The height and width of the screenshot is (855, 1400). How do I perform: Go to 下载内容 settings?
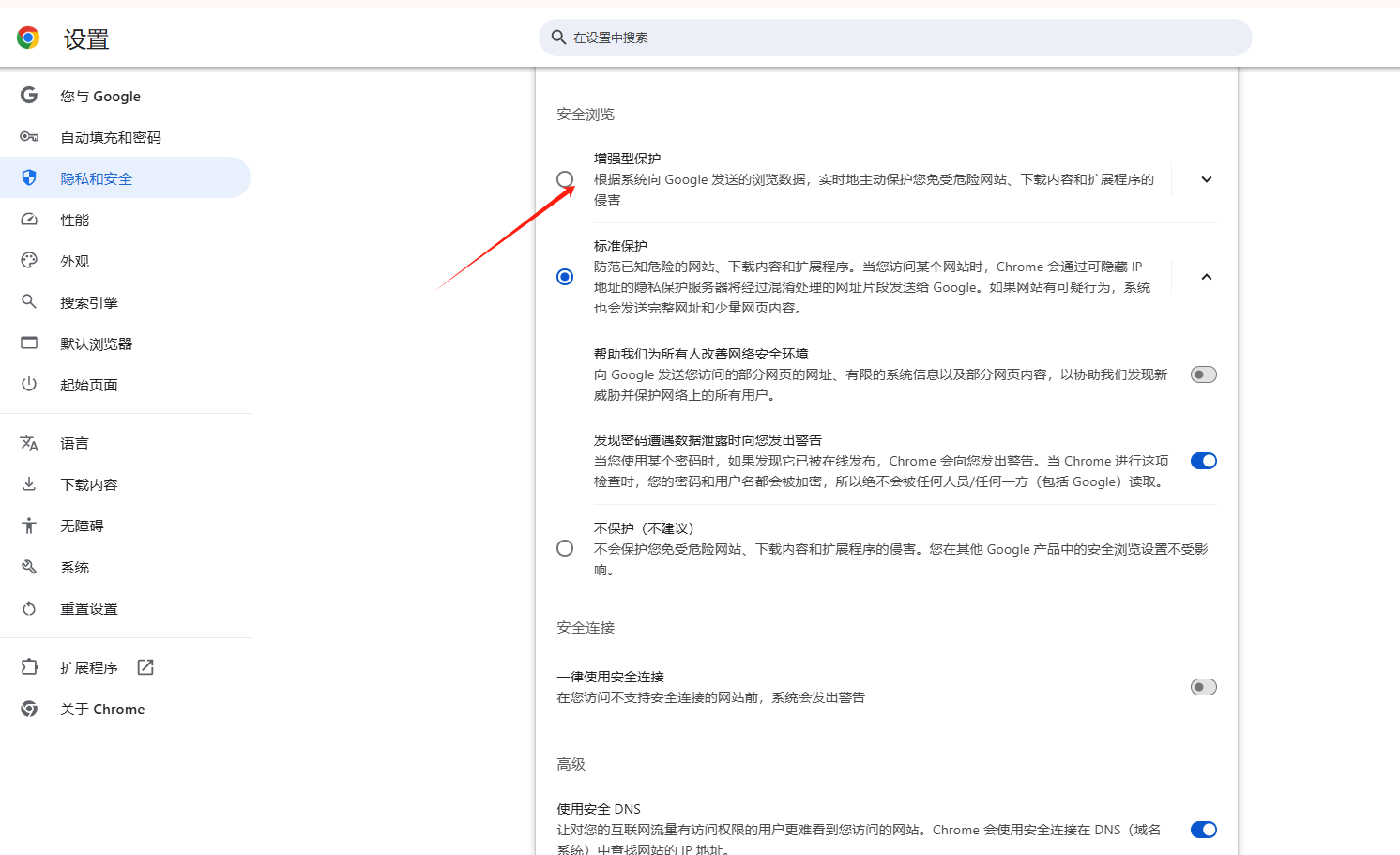click(126, 484)
